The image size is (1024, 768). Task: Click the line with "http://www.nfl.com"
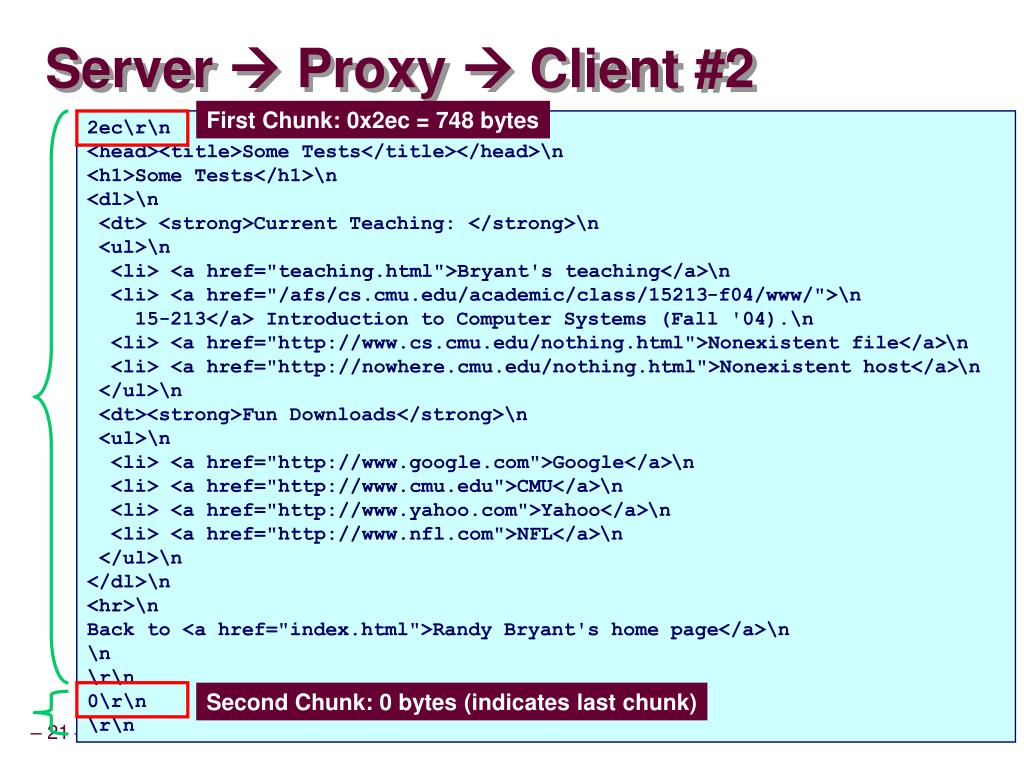pos(366,534)
